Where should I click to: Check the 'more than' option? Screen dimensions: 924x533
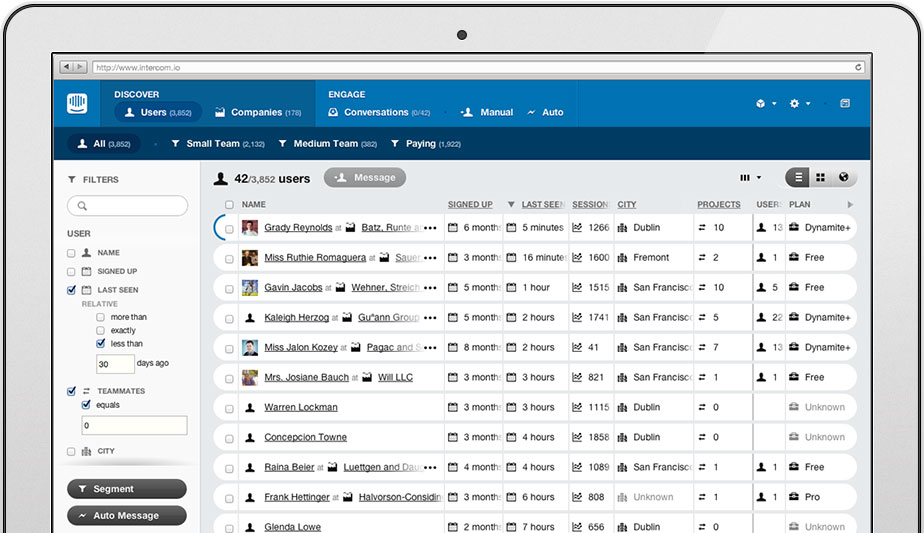[x=100, y=317]
